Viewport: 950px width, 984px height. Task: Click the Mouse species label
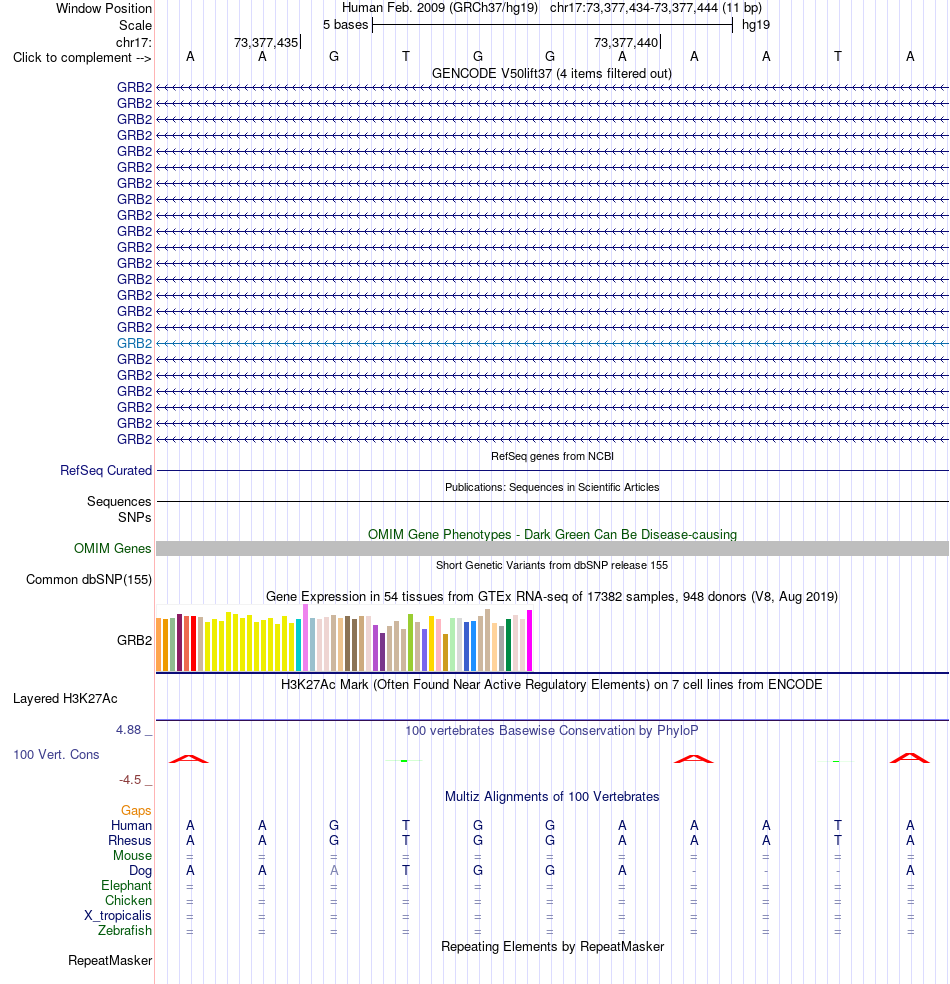coord(132,855)
